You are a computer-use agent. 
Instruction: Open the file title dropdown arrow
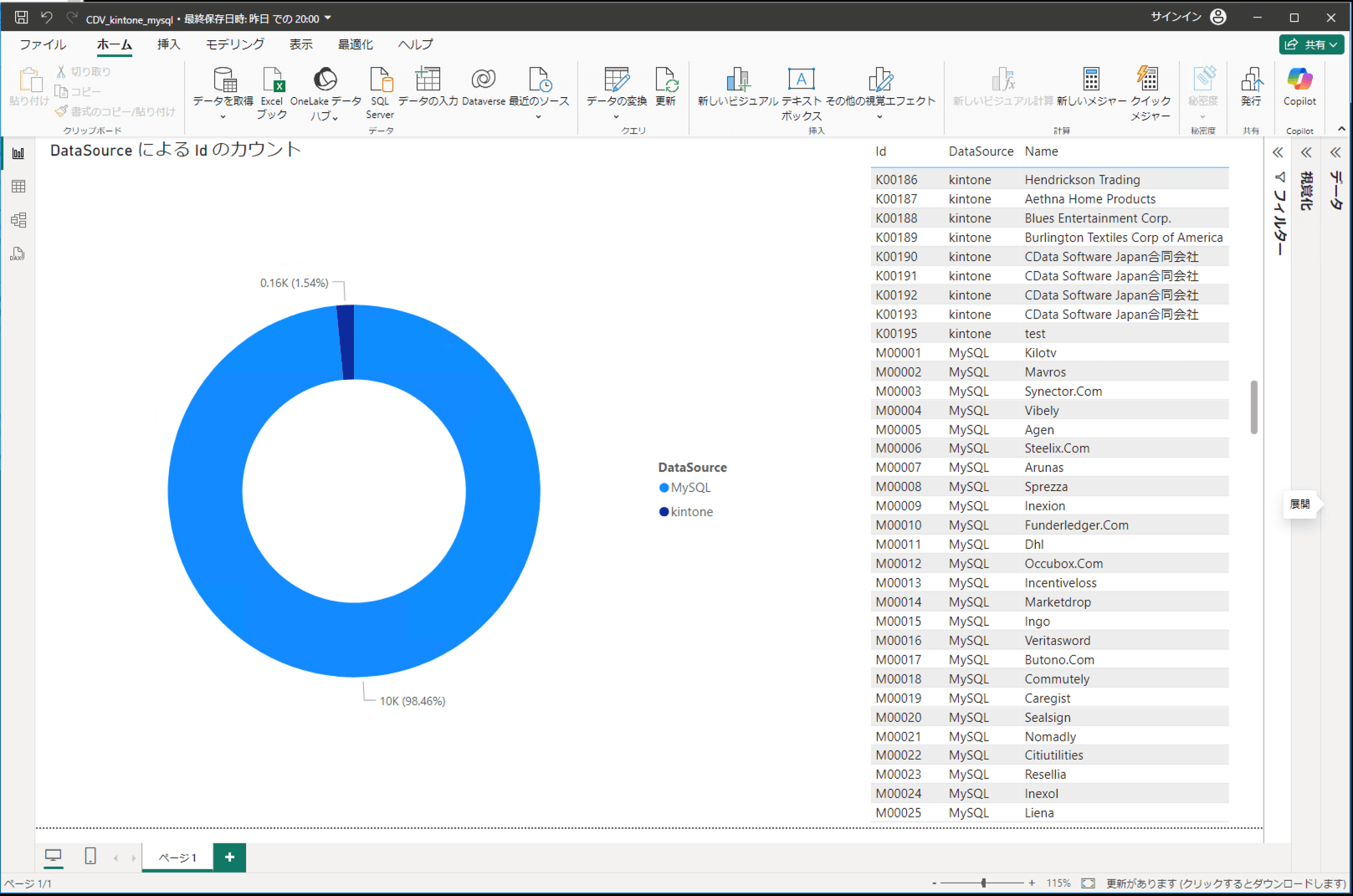328,18
